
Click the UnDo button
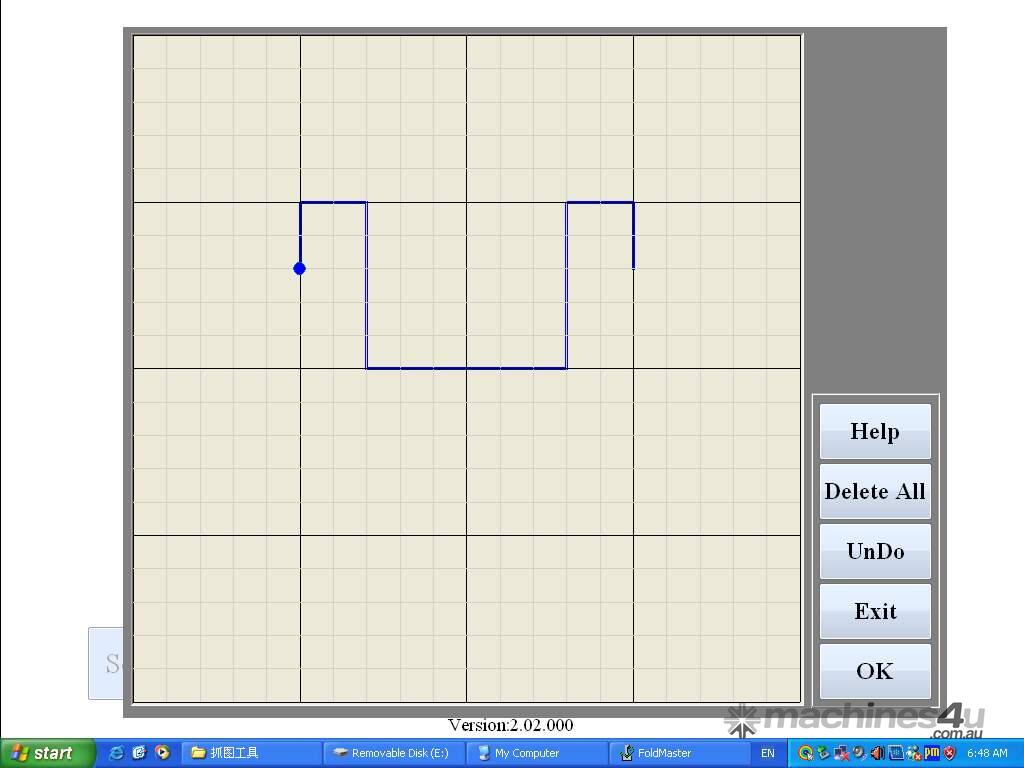pyautogui.click(x=875, y=551)
